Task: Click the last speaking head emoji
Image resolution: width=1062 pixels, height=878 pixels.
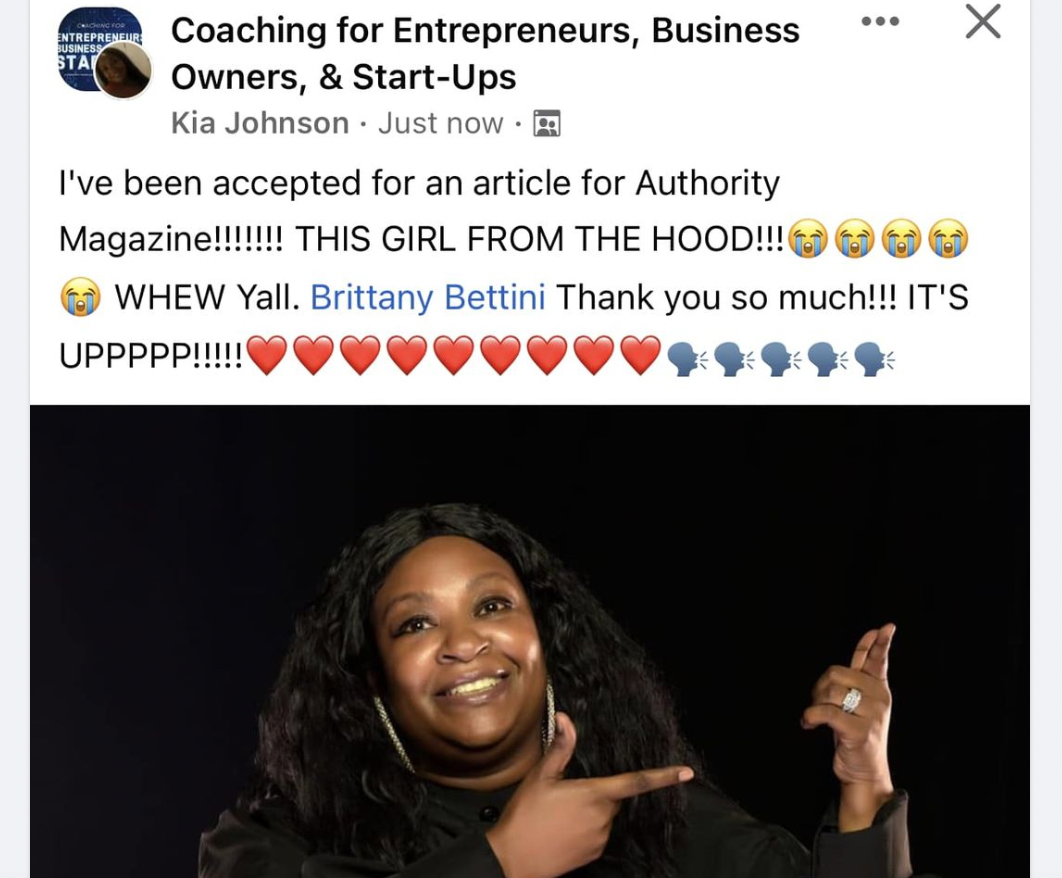Action: 874,358
